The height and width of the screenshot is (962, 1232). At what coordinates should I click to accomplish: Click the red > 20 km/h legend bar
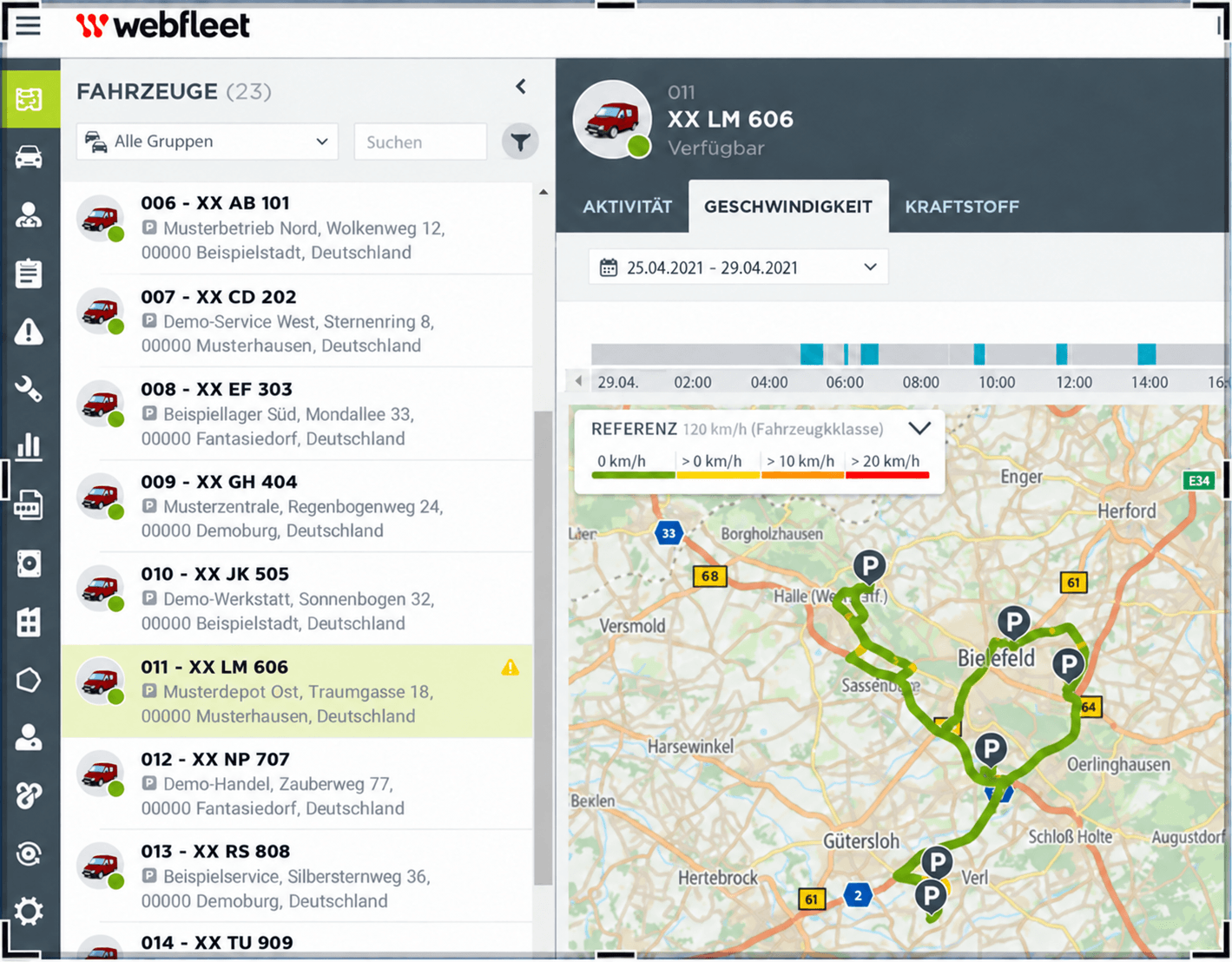point(888,475)
